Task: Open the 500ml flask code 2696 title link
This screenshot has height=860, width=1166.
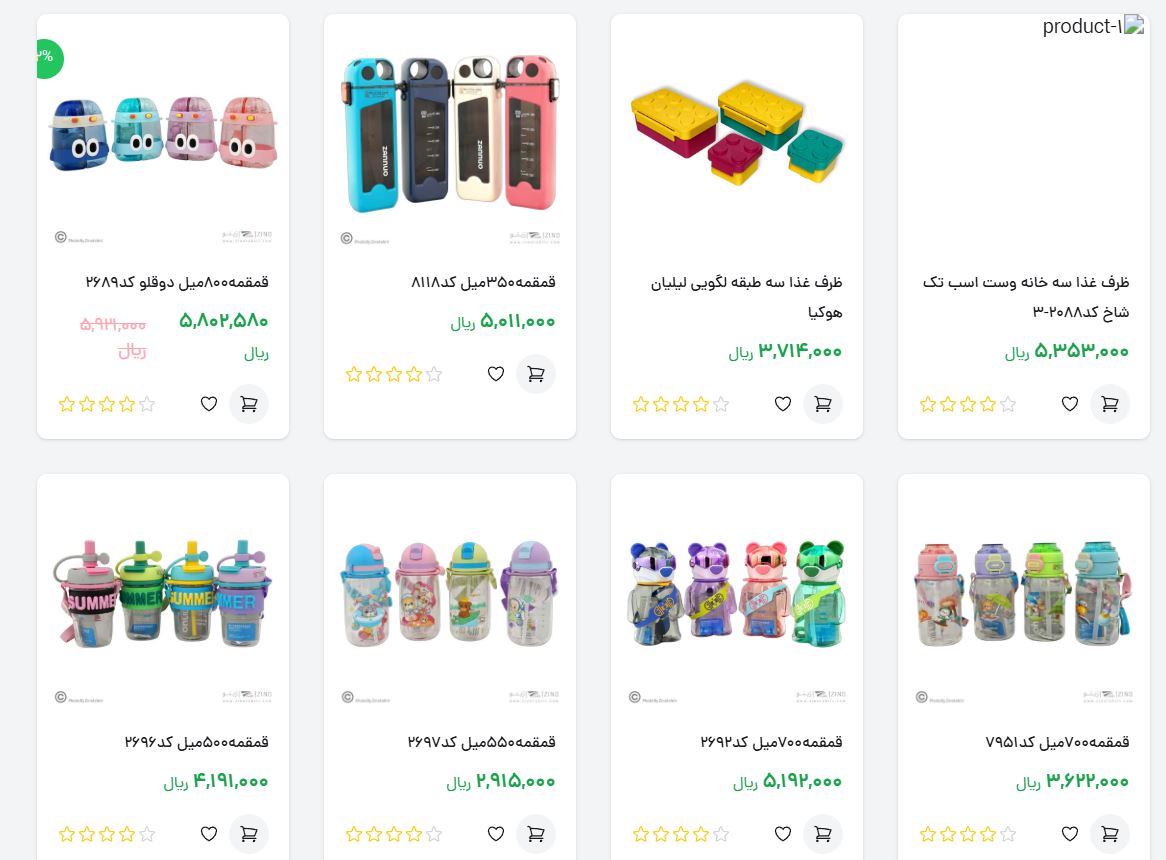Action: [x=196, y=742]
